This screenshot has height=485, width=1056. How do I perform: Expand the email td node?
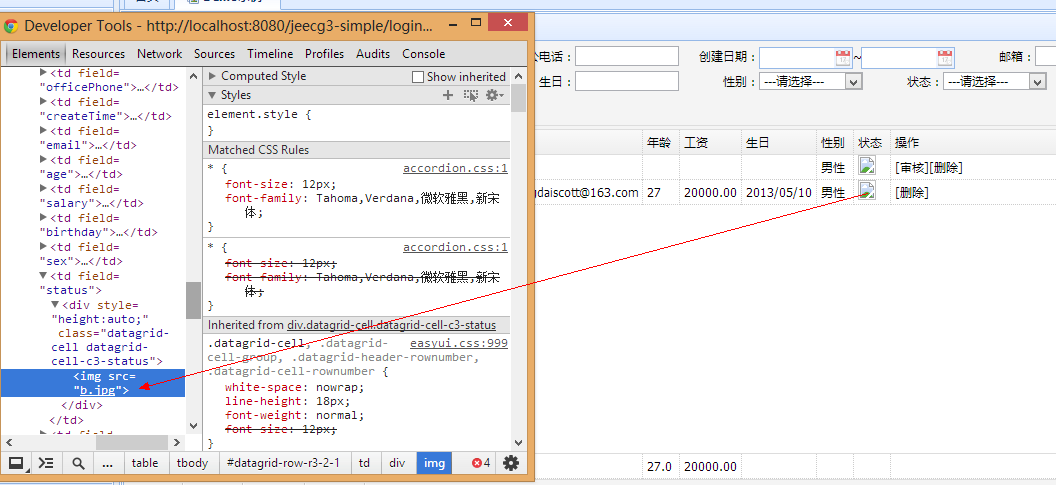(44, 131)
